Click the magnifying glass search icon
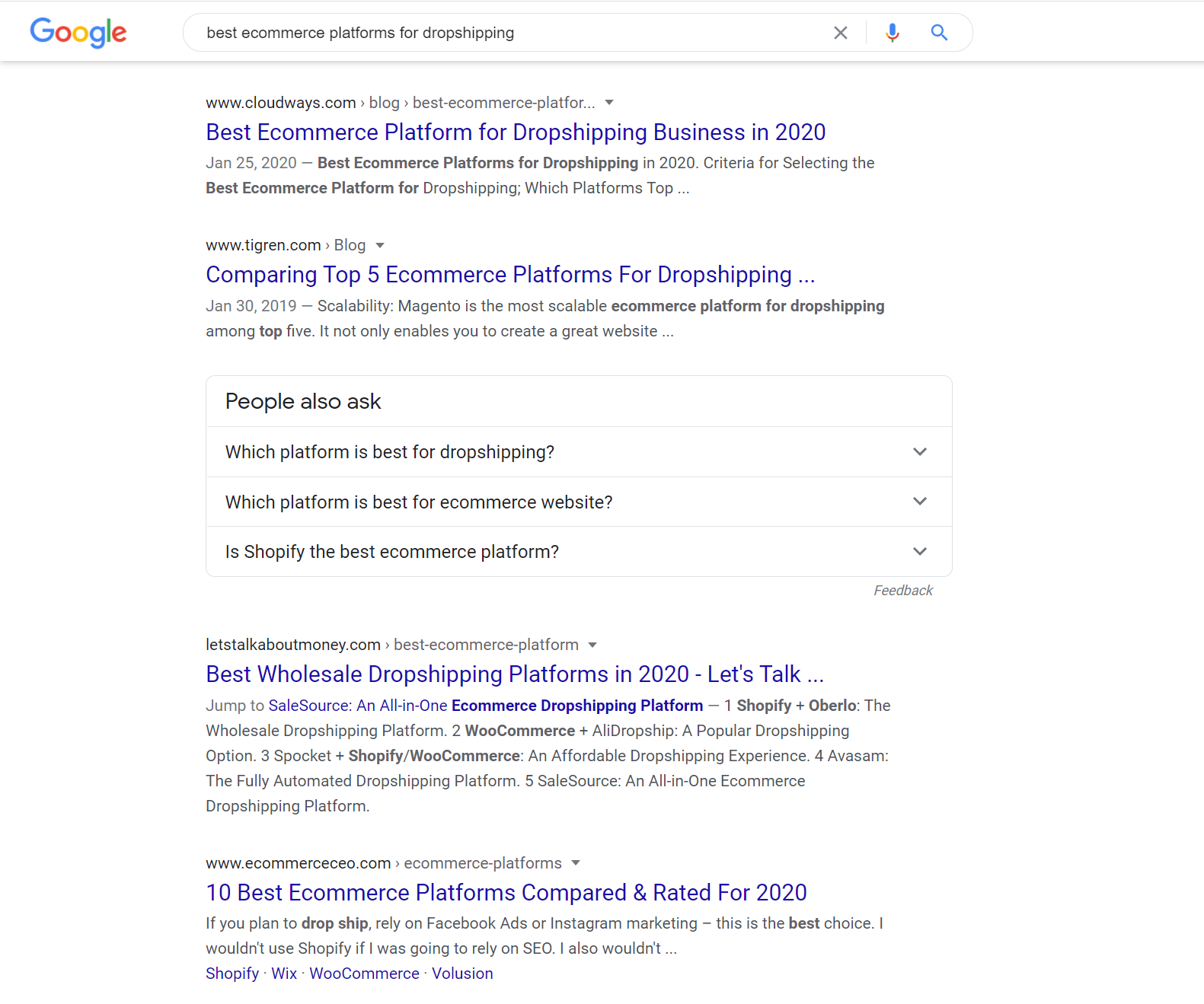This screenshot has height=1004, width=1204. tap(939, 33)
